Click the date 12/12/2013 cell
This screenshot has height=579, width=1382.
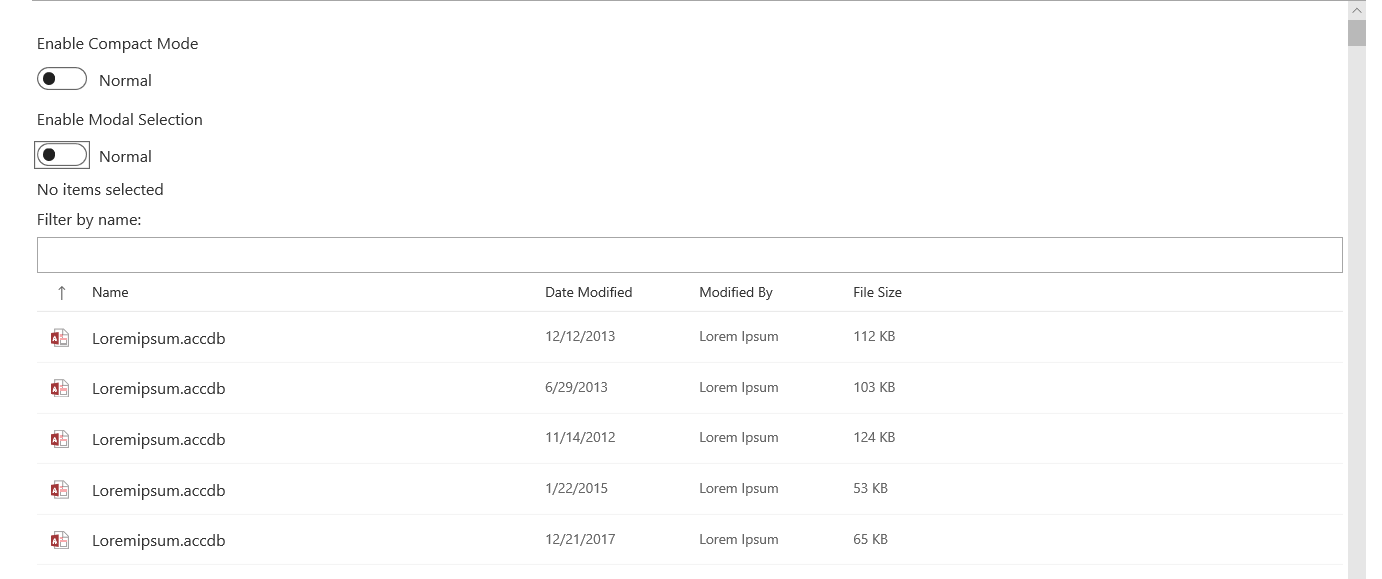(x=580, y=336)
